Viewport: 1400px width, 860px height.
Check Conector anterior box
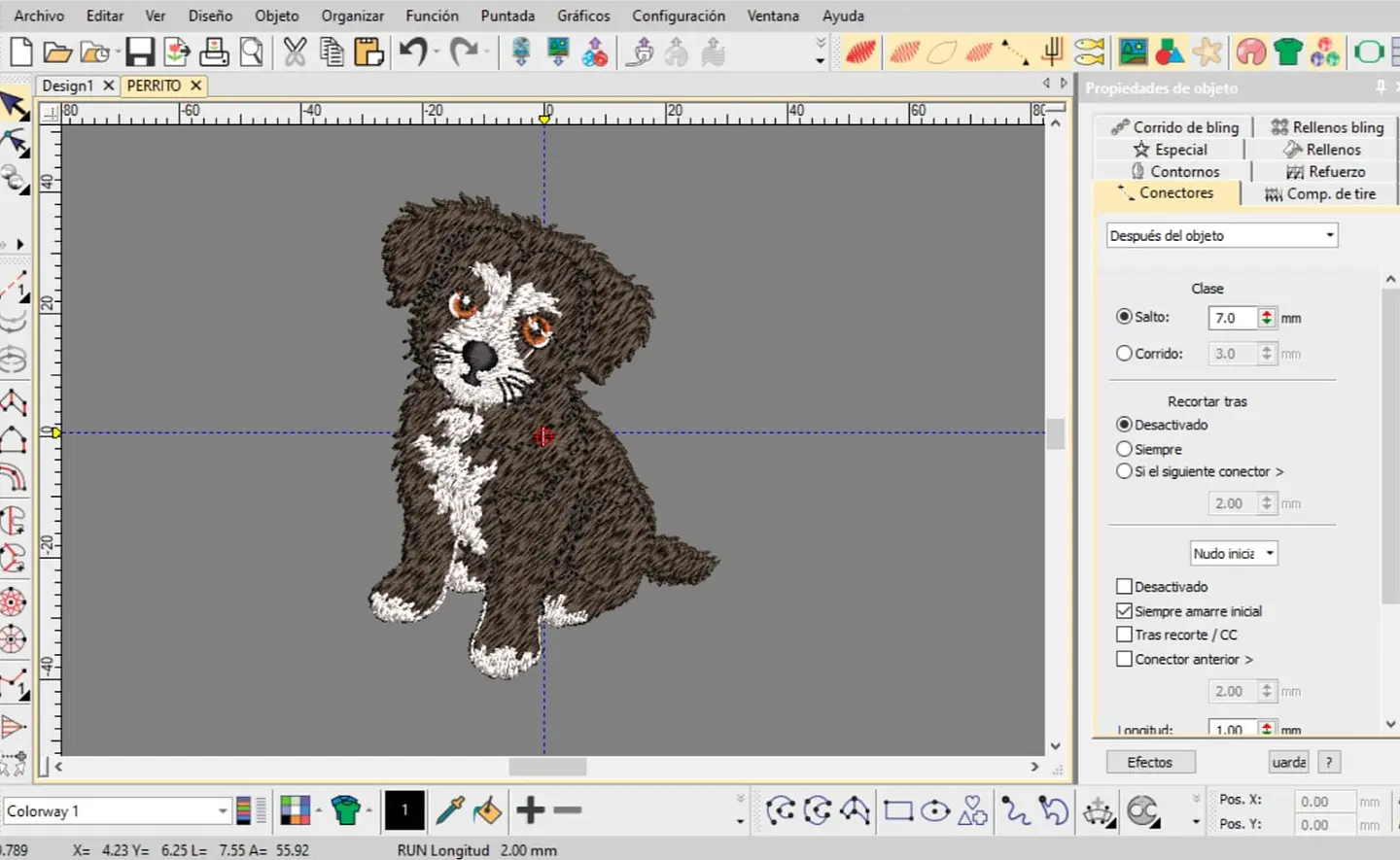[x=1124, y=659]
